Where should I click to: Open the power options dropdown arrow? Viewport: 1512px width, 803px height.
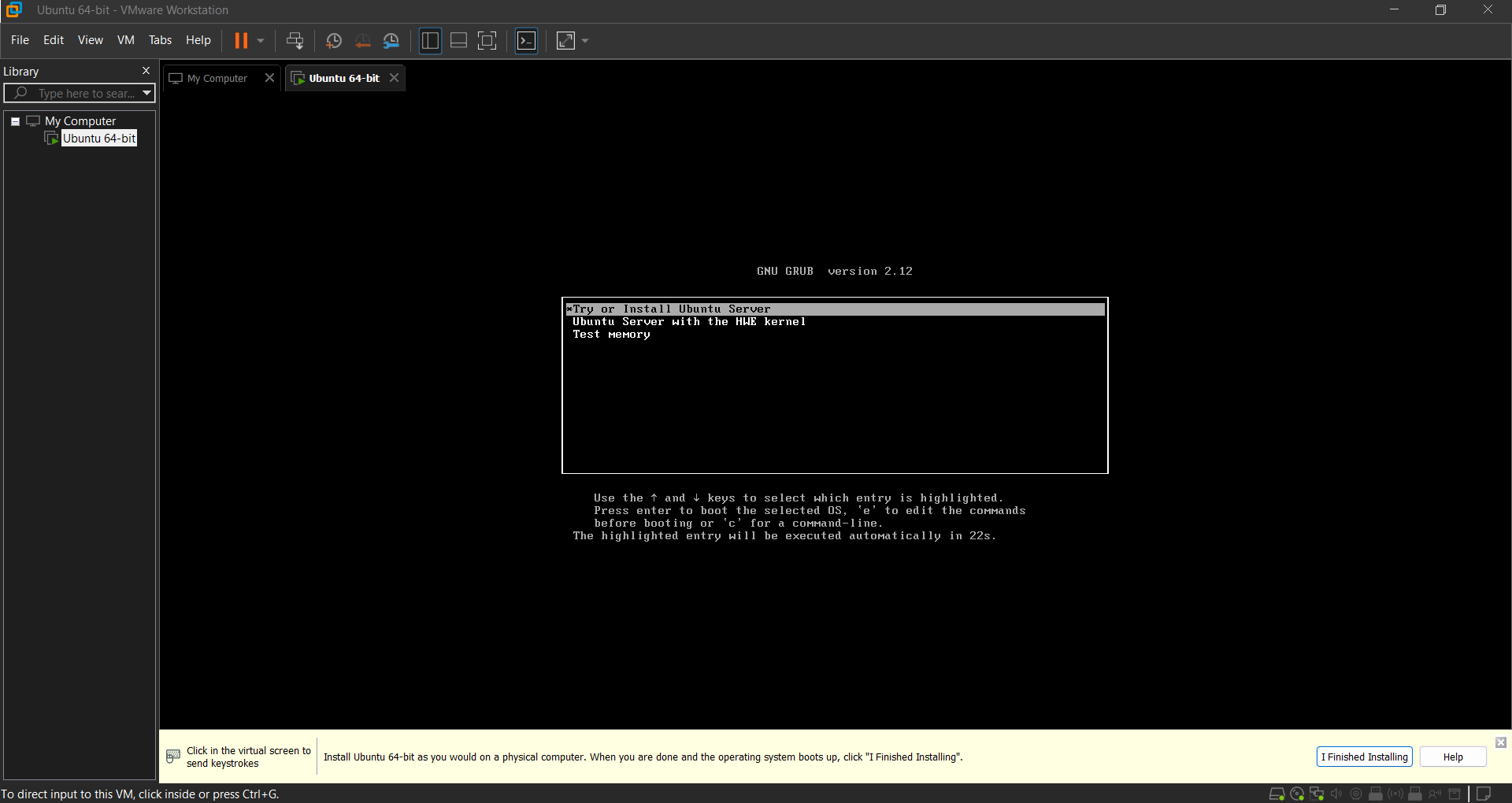click(x=261, y=40)
